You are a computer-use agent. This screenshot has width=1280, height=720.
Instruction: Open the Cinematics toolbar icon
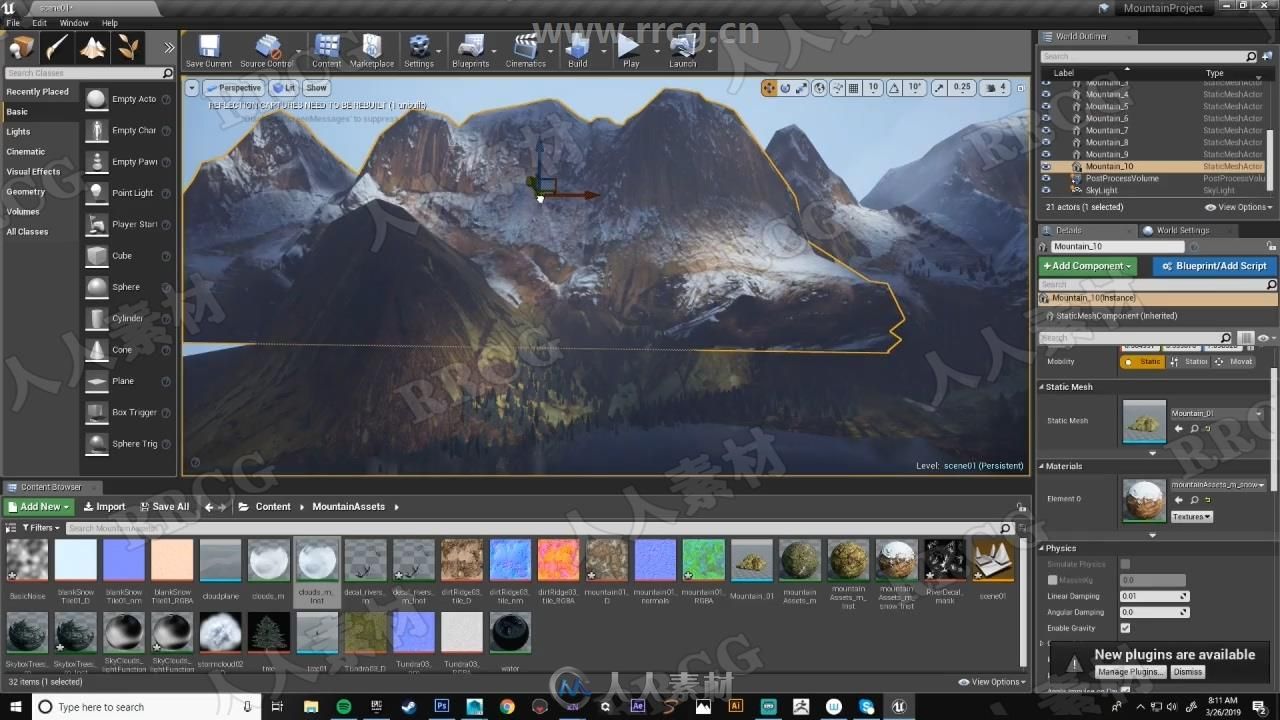(x=525, y=50)
